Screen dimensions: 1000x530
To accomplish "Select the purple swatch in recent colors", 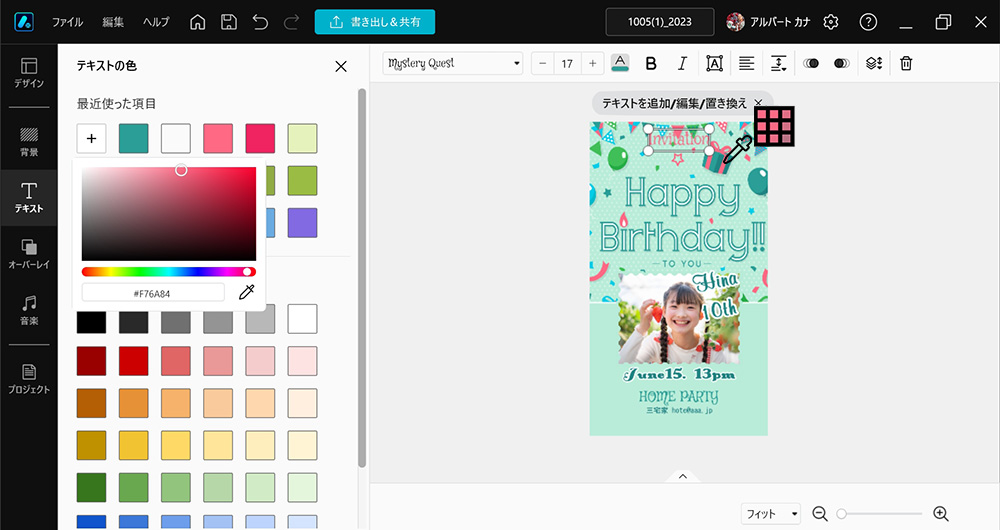I will (302, 223).
